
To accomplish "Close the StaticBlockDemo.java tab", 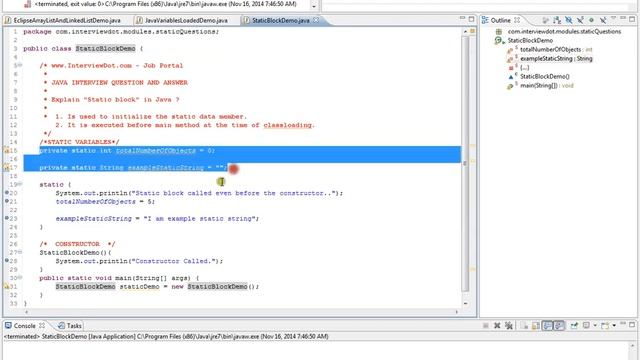I will click(x=316, y=20).
